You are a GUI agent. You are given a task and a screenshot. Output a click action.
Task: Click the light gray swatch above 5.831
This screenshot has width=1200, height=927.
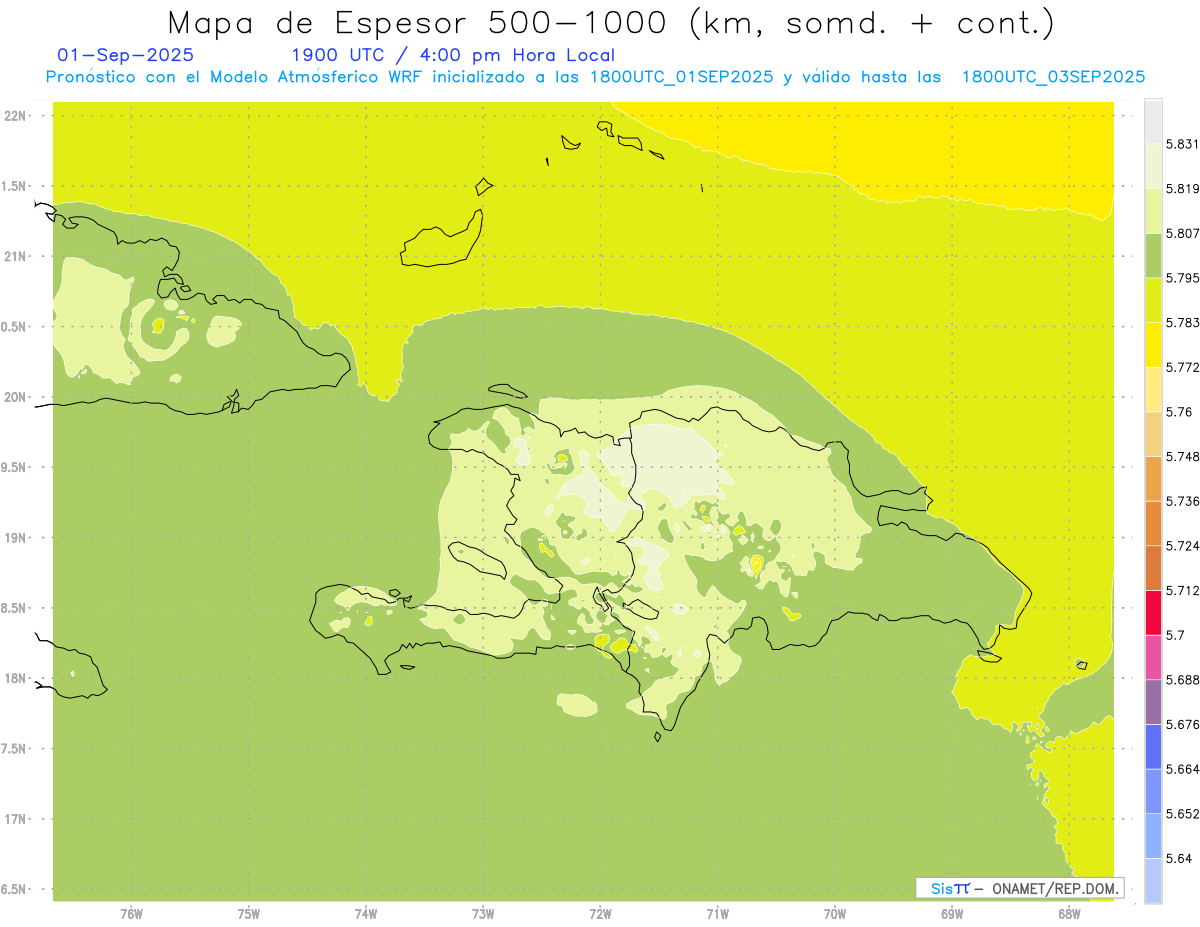(1153, 121)
